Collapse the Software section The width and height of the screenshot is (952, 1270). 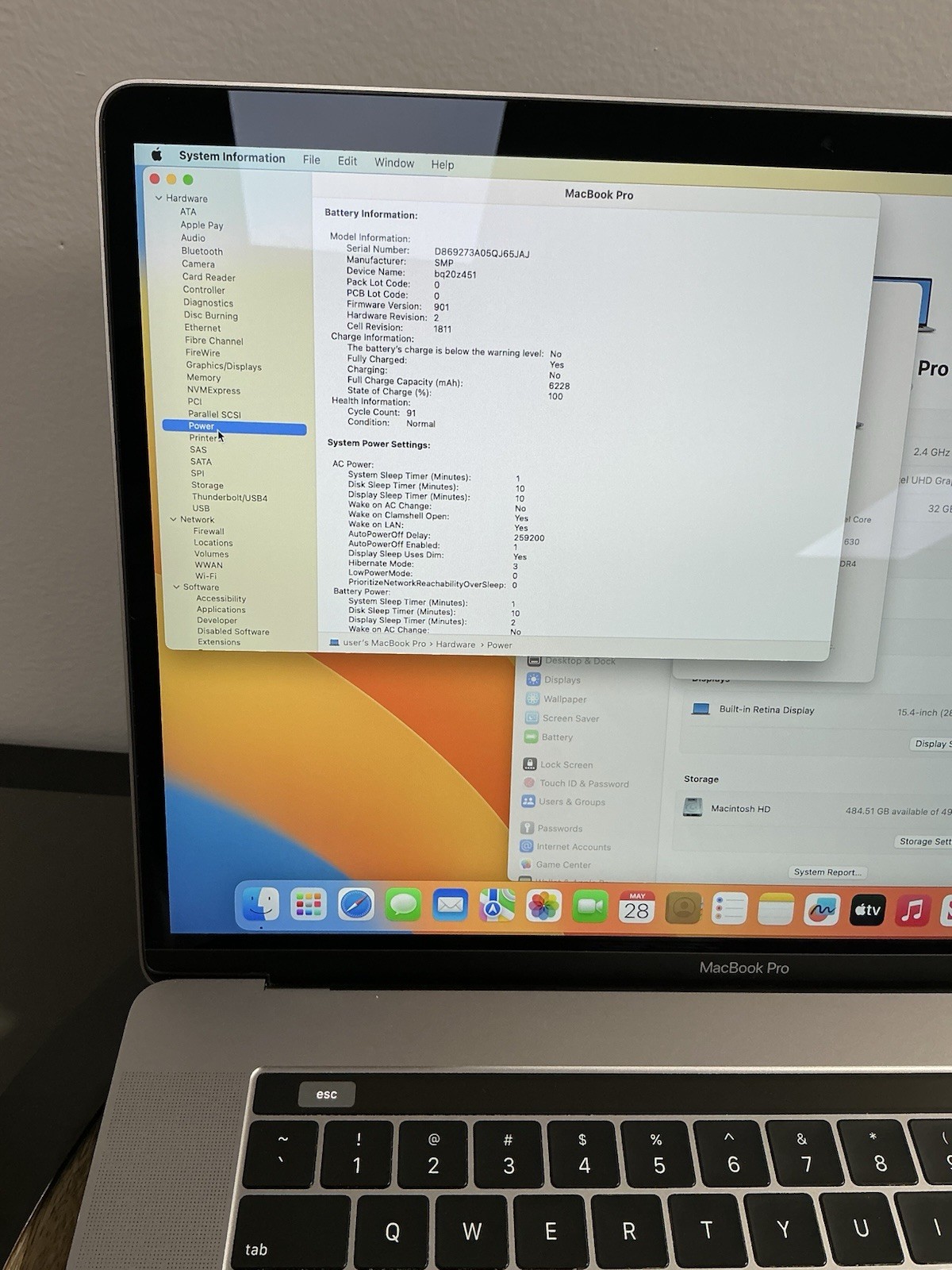[176, 587]
